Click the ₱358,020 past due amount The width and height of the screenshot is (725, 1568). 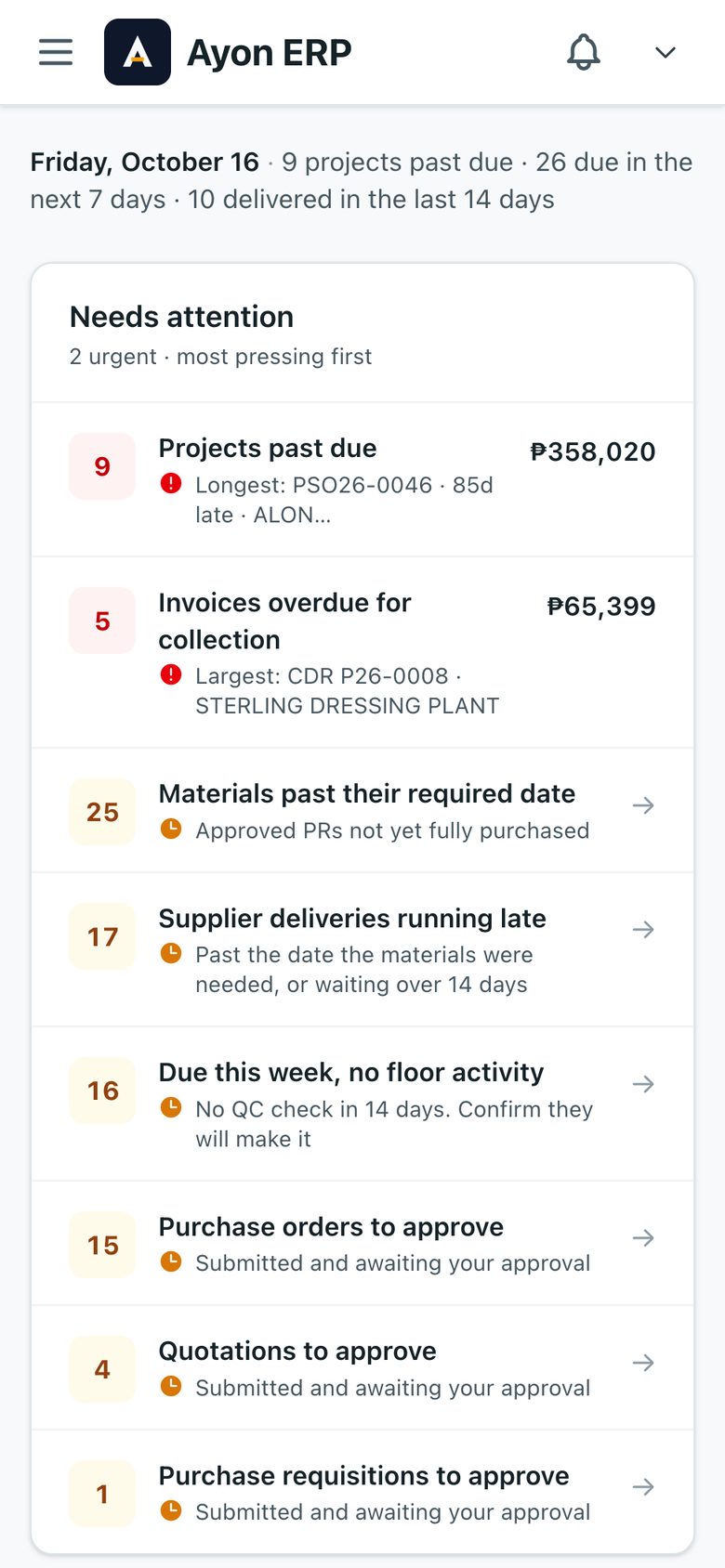click(x=593, y=451)
